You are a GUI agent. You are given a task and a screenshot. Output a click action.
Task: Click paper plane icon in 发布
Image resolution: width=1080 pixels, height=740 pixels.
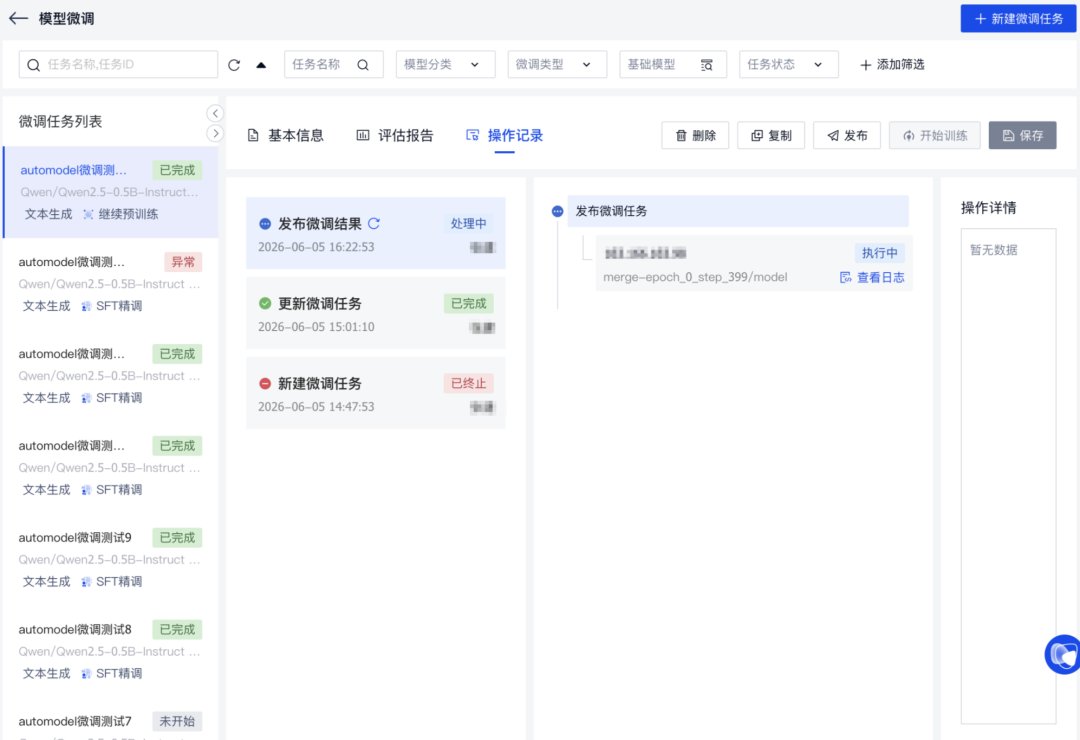(833, 136)
